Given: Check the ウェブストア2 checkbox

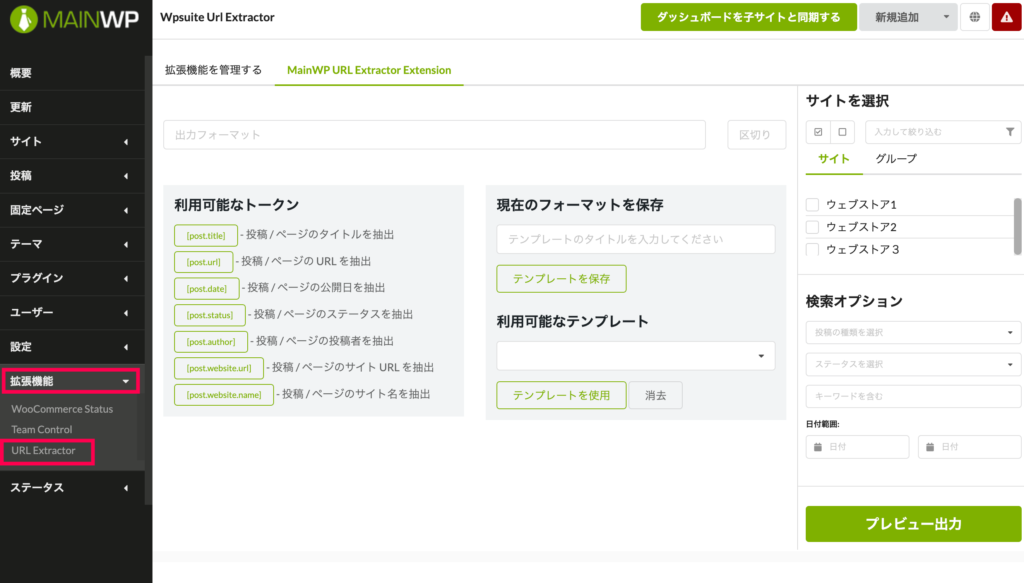Looking at the screenshot, I should click(x=812, y=227).
